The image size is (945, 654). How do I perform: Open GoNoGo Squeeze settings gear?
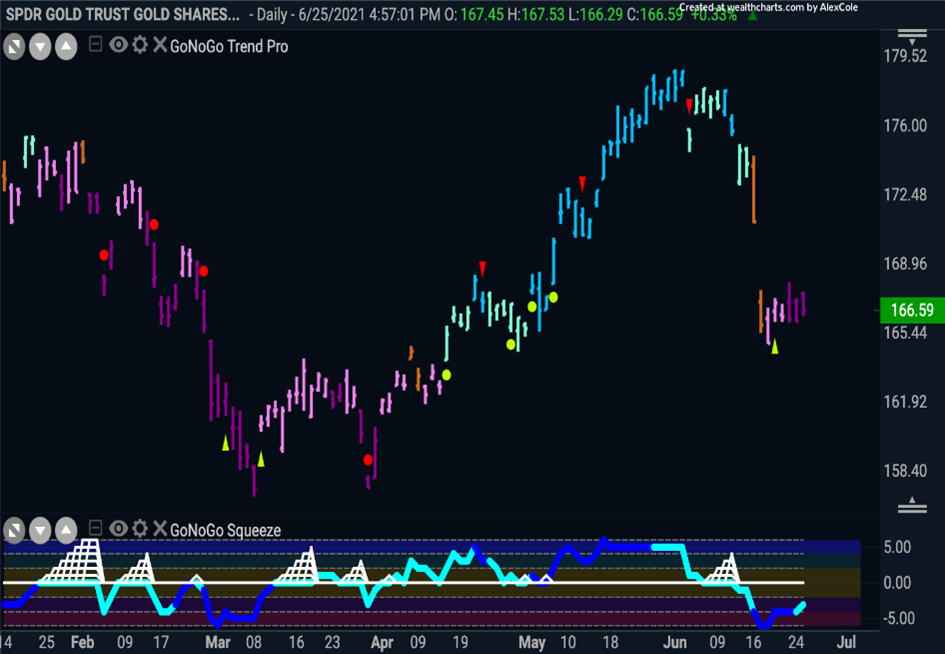pos(140,529)
